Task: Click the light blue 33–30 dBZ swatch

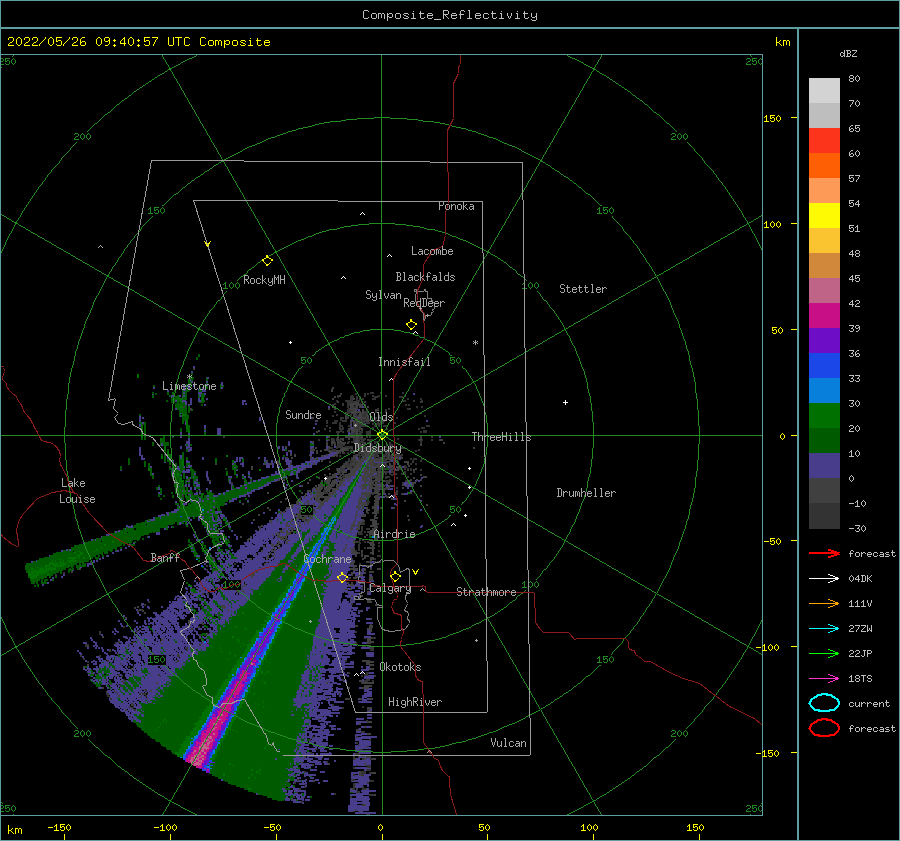Action: coord(824,391)
